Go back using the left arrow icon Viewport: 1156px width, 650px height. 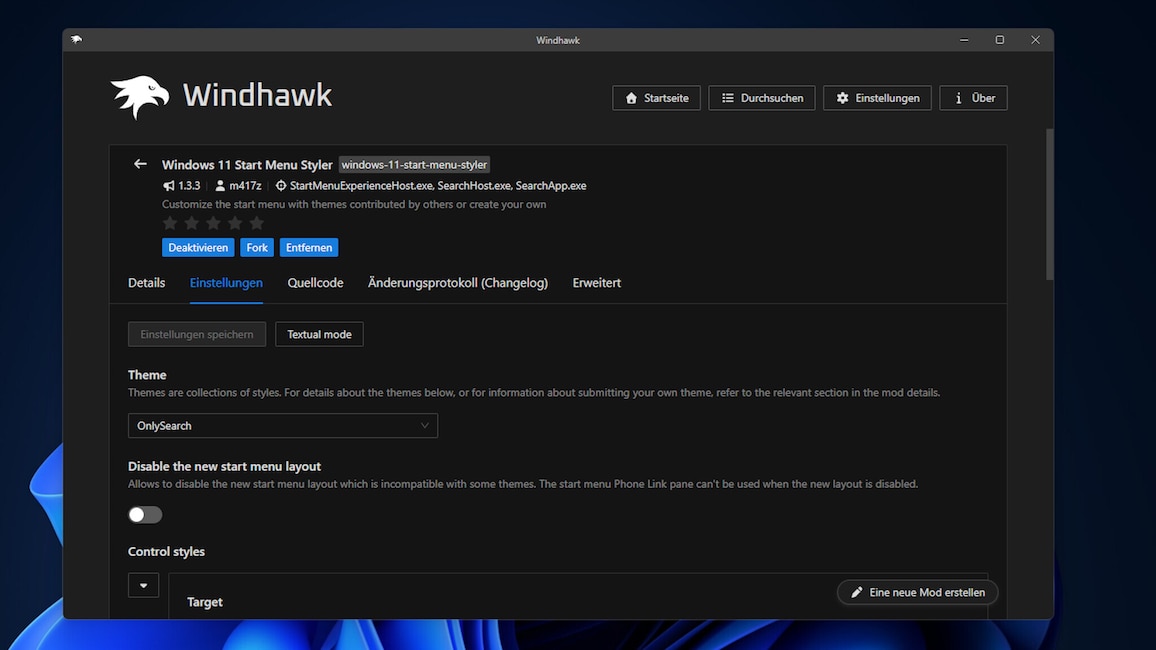(x=140, y=164)
